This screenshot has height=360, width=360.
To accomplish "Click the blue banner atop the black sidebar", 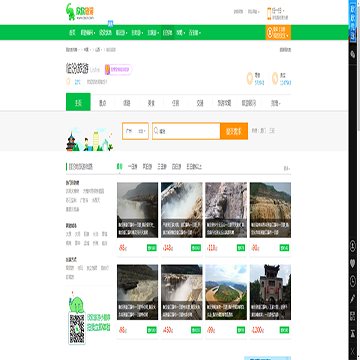I will (x=353, y=21).
